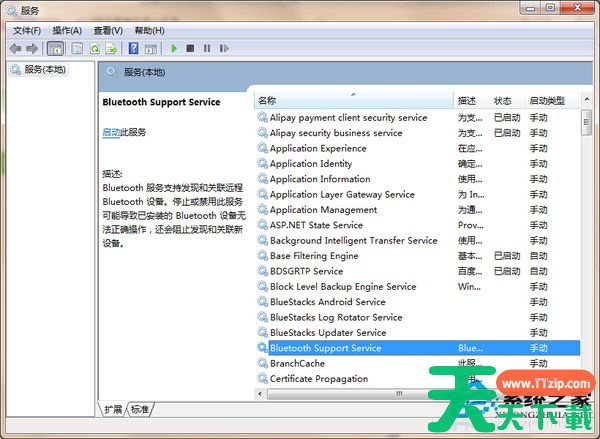
Task: Open the 查看(V) menu
Action: pyautogui.click(x=108, y=30)
